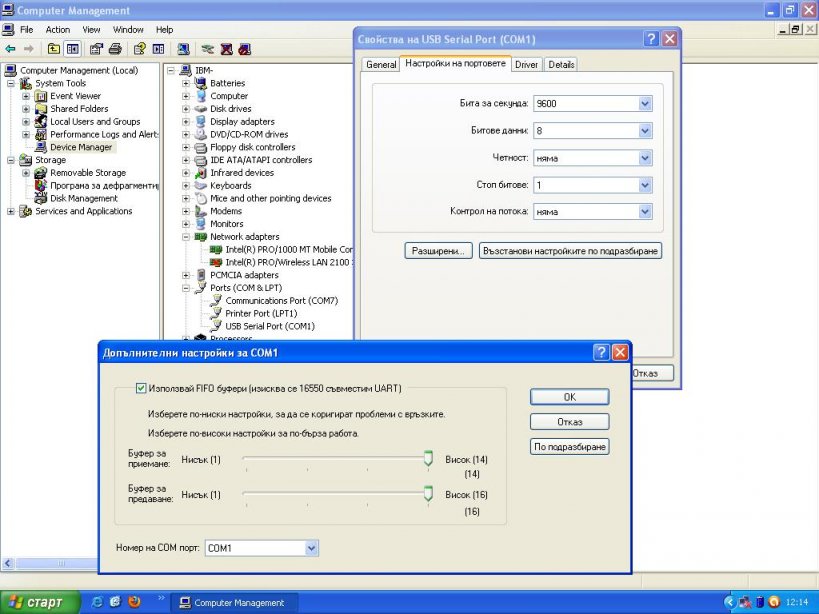The height and width of the screenshot is (614, 819).
Task: Click the Help question-mark toolbar icon
Action: [140, 48]
